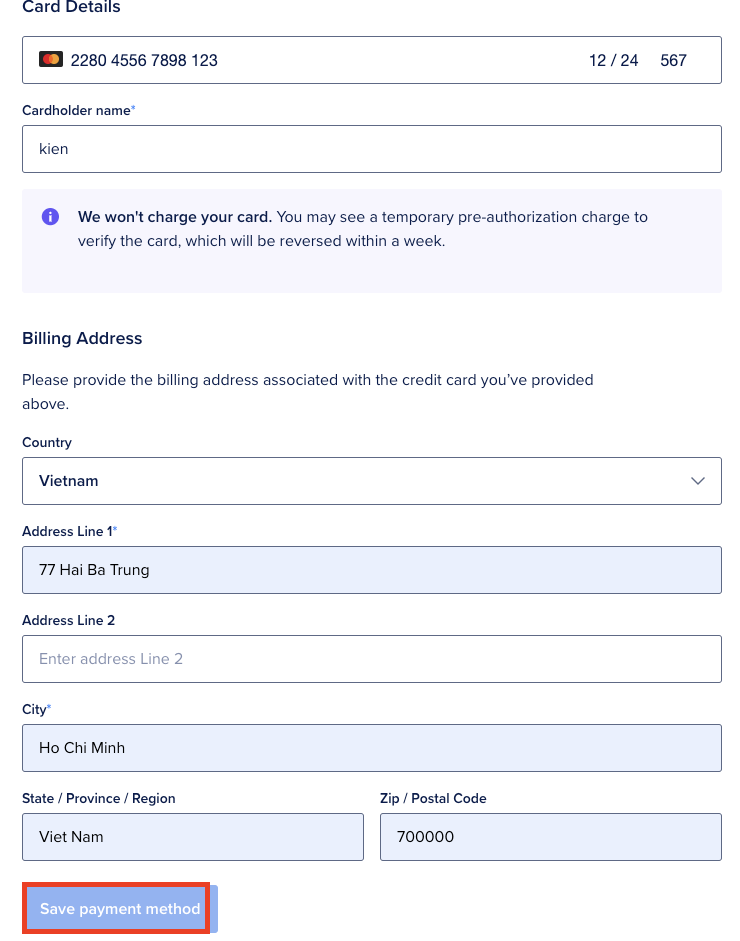The width and height of the screenshot is (740, 941).
Task: Click the State / Province / Region label
Action: pyautogui.click(x=98, y=799)
